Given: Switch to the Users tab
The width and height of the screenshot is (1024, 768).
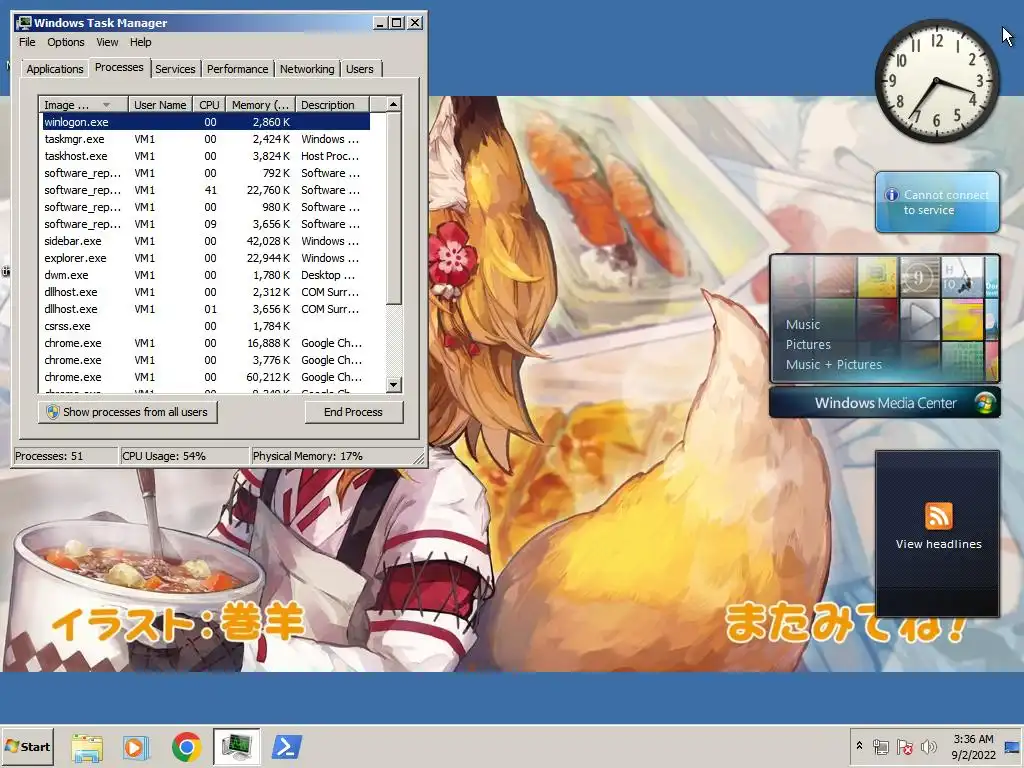Looking at the screenshot, I should (360, 69).
